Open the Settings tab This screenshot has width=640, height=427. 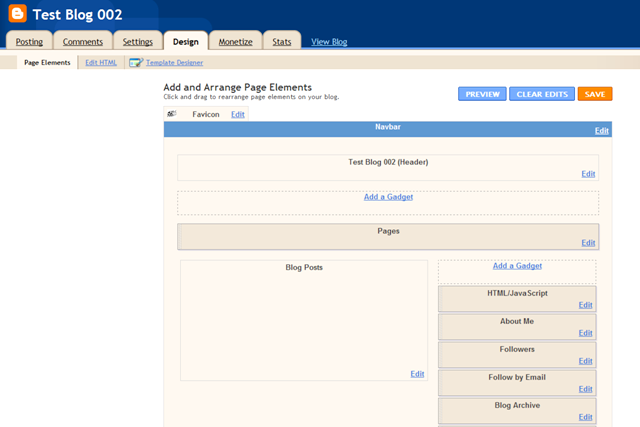pos(138,42)
